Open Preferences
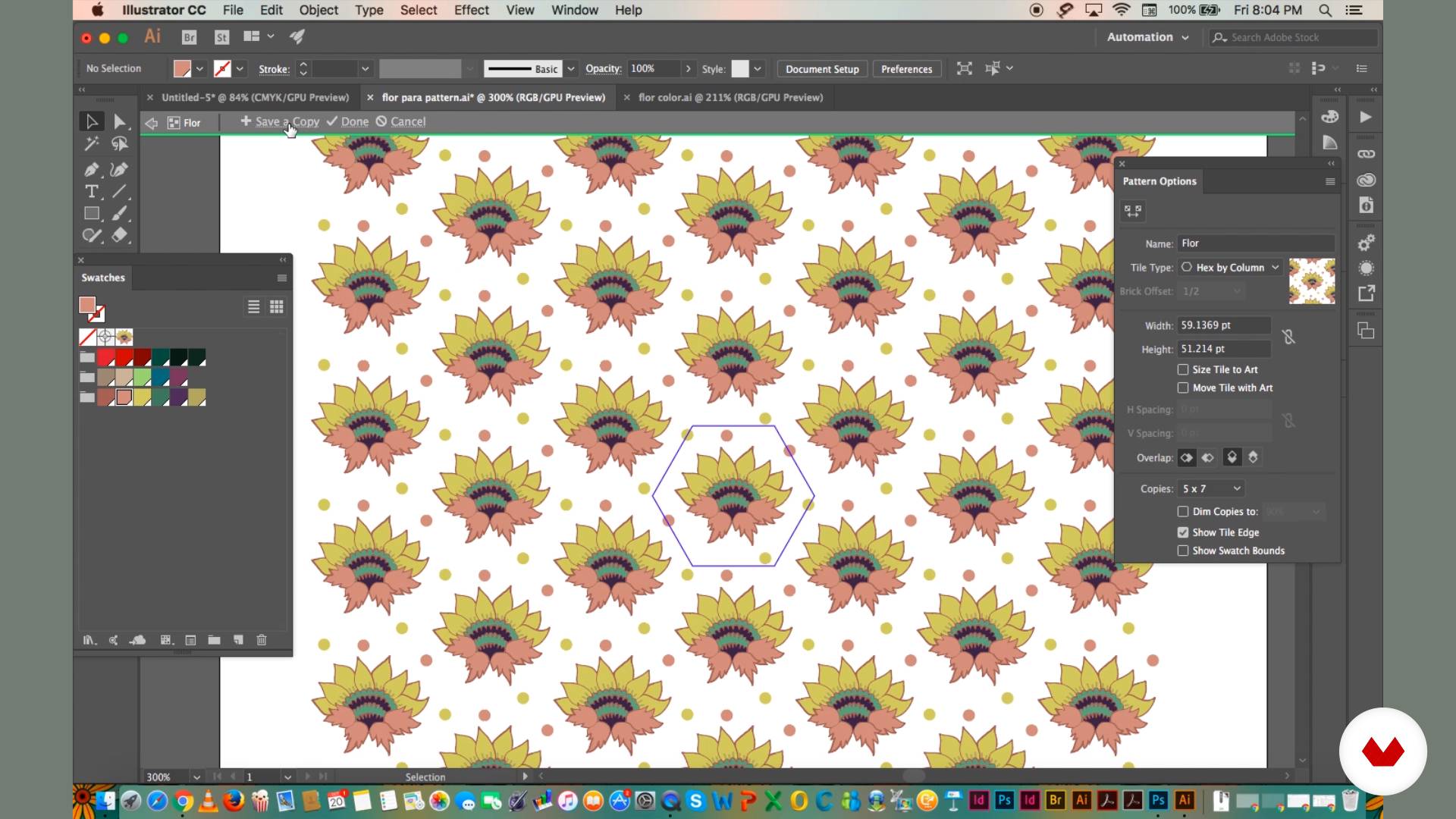Image resolution: width=1456 pixels, height=819 pixels. pyautogui.click(x=906, y=69)
